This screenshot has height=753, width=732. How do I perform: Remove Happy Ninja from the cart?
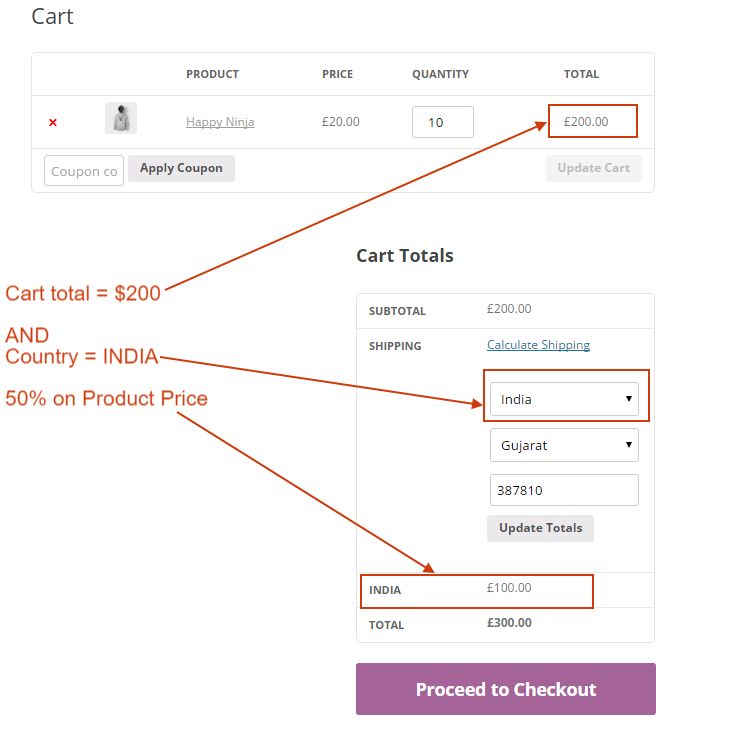[x=53, y=122]
